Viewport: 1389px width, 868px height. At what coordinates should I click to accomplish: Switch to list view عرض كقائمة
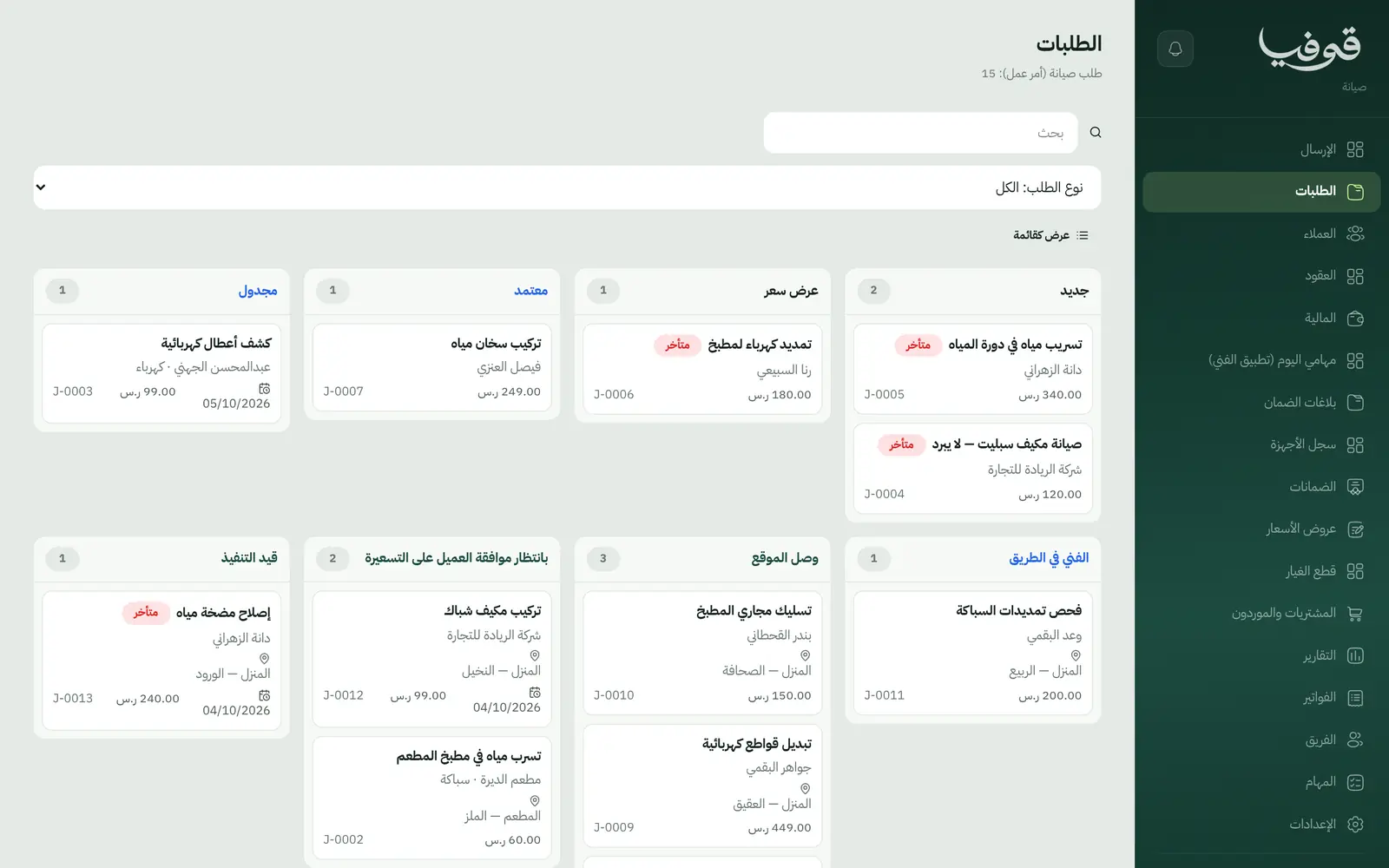(x=1050, y=235)
